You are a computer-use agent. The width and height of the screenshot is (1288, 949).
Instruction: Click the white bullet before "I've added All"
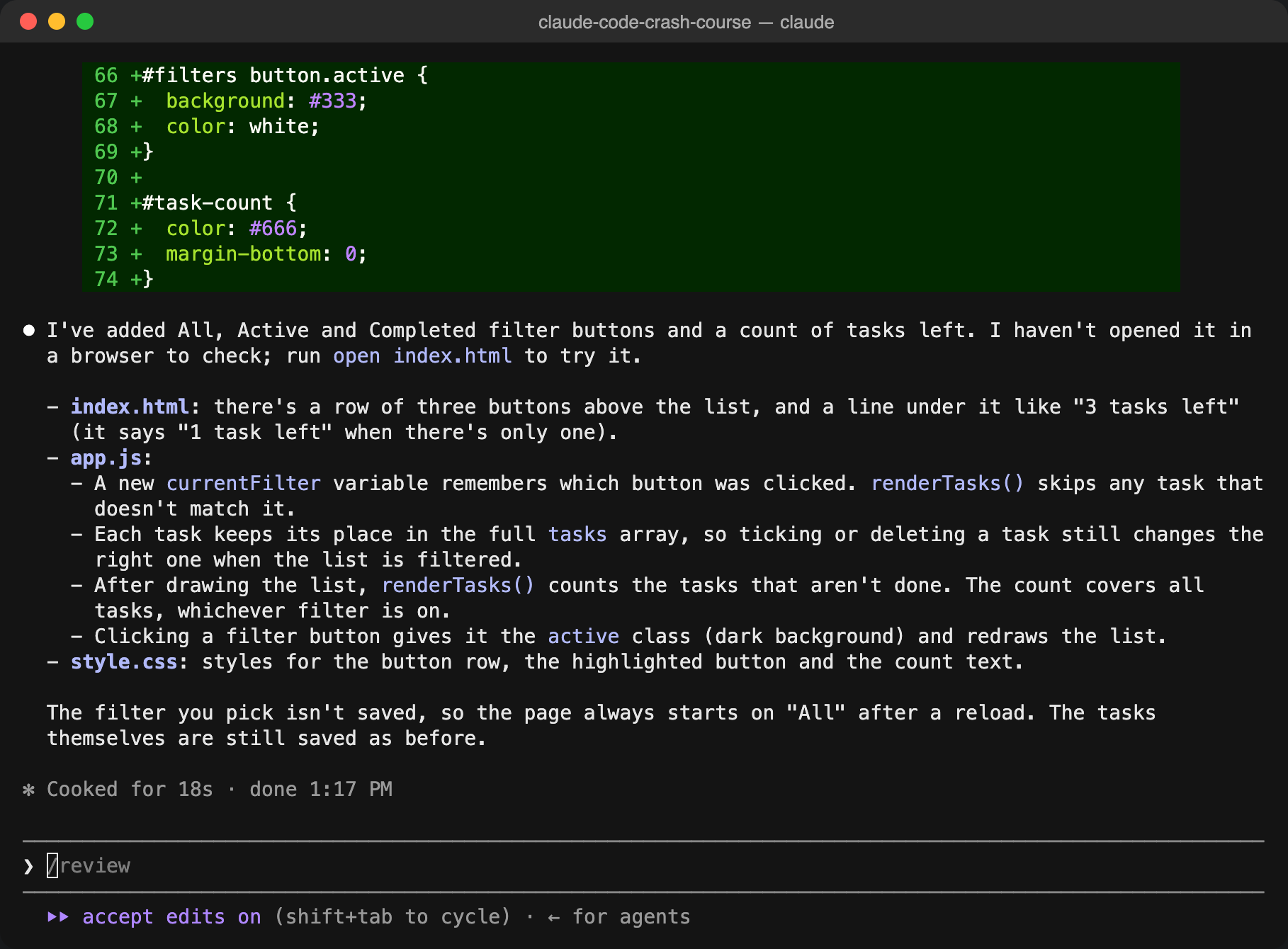coord(29,331)
